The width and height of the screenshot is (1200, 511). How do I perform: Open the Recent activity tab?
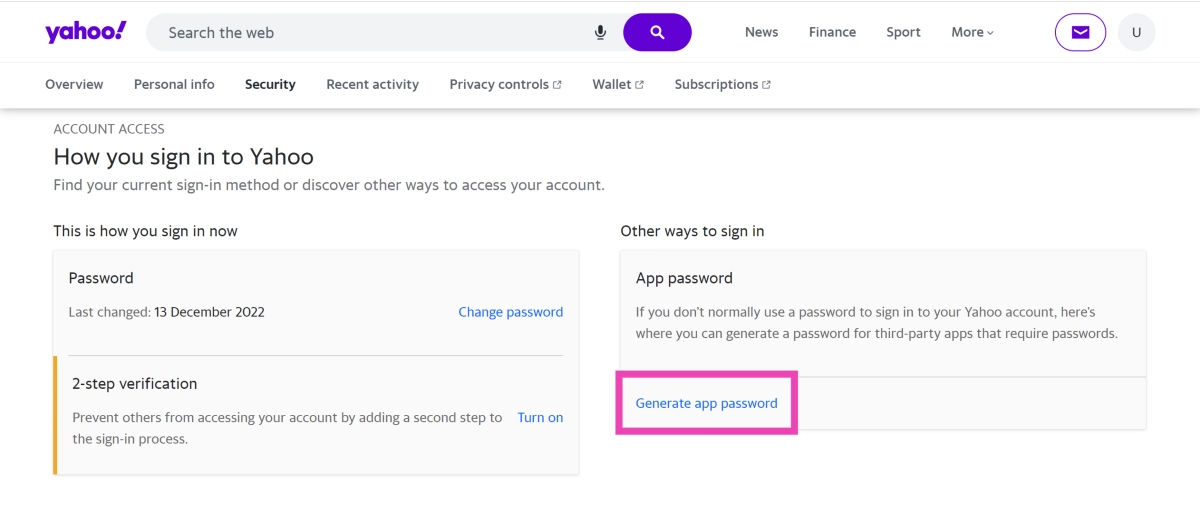click(372, 84)
